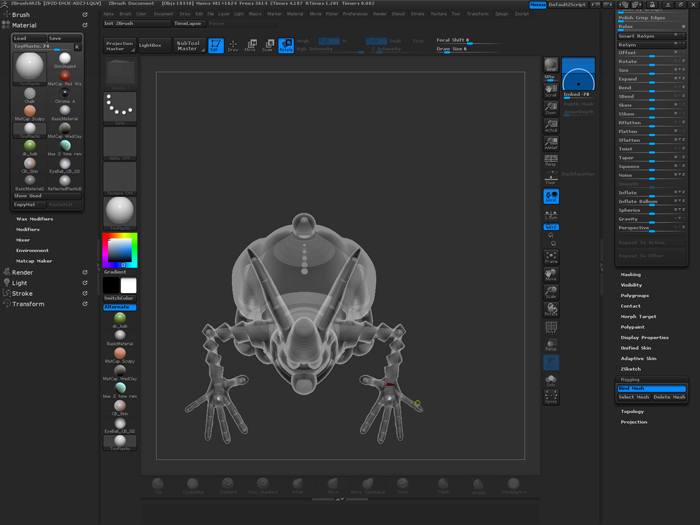Toggle the Alternate color button

click(x=120, y=307)
